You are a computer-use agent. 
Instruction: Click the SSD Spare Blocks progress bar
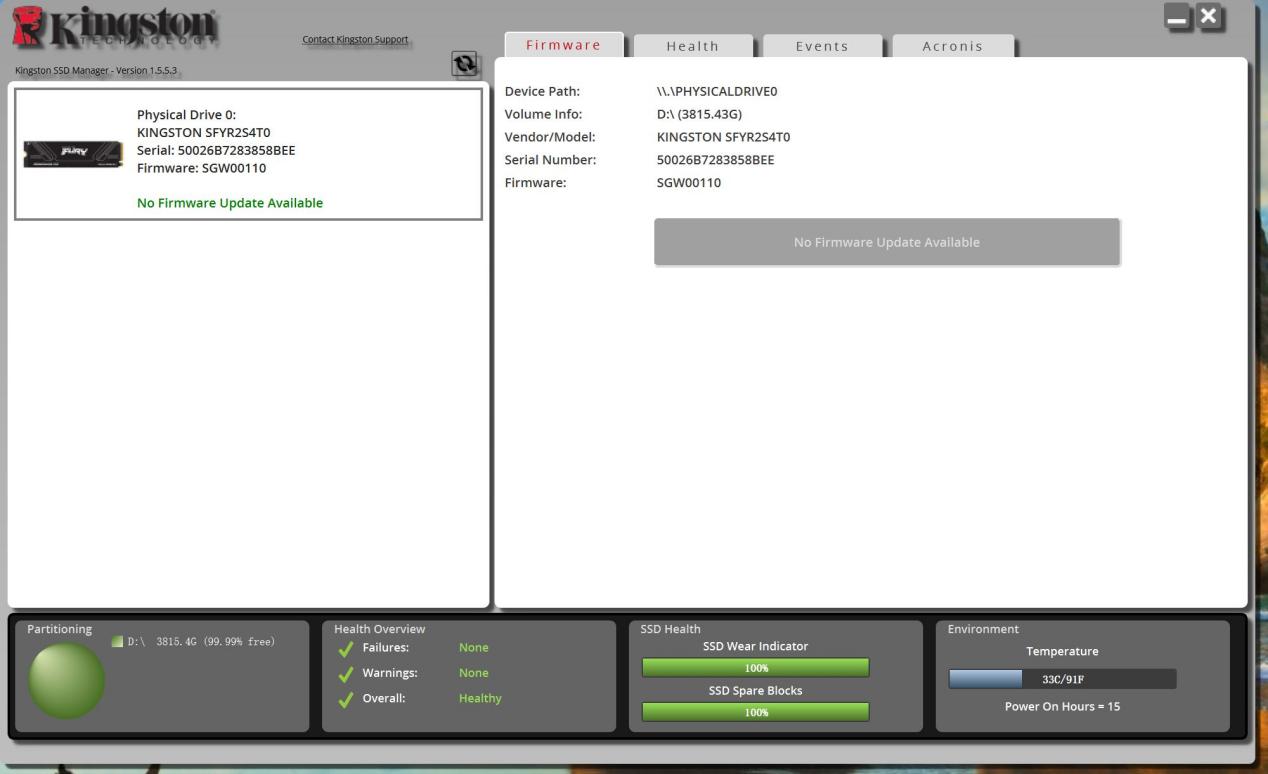pyautogui.click(x=755, y=712)
